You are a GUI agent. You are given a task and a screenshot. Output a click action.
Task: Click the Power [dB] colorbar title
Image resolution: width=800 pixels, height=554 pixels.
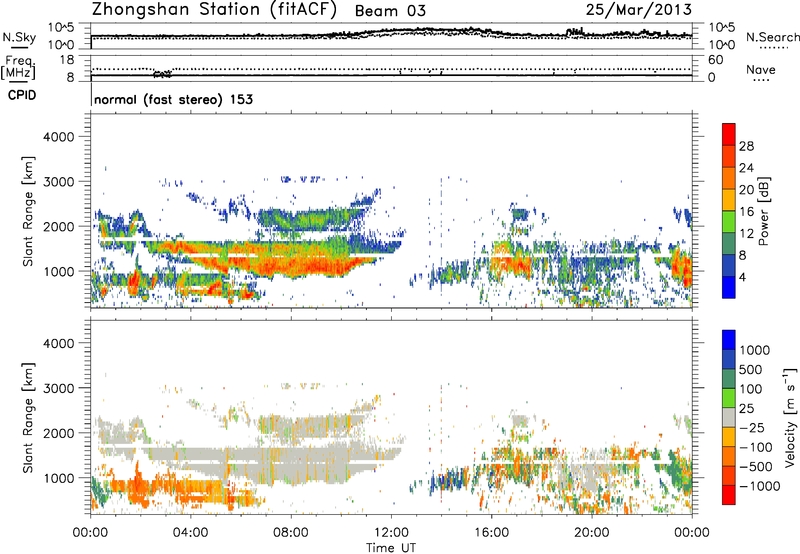point(763,211)
